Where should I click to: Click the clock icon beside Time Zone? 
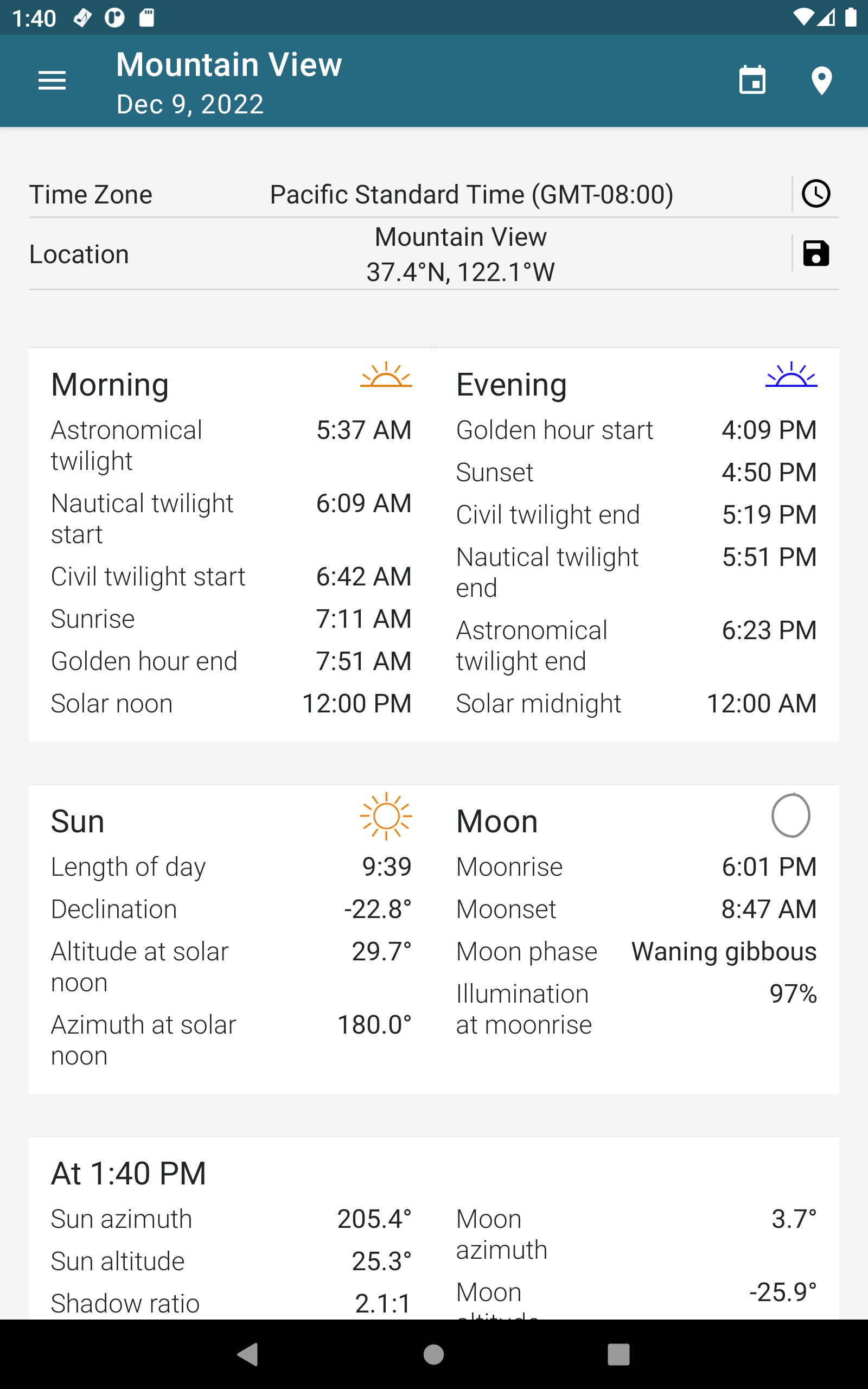click(816, 194)
